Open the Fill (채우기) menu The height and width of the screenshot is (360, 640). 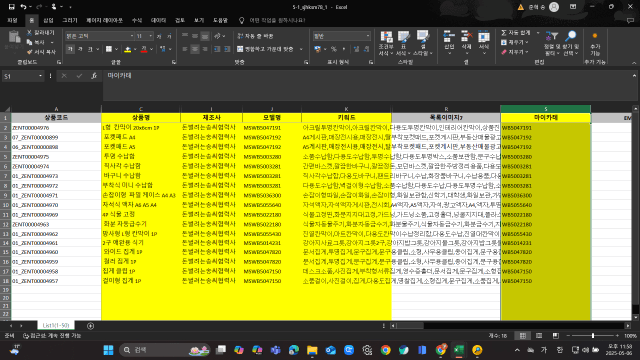click(514, 42)
